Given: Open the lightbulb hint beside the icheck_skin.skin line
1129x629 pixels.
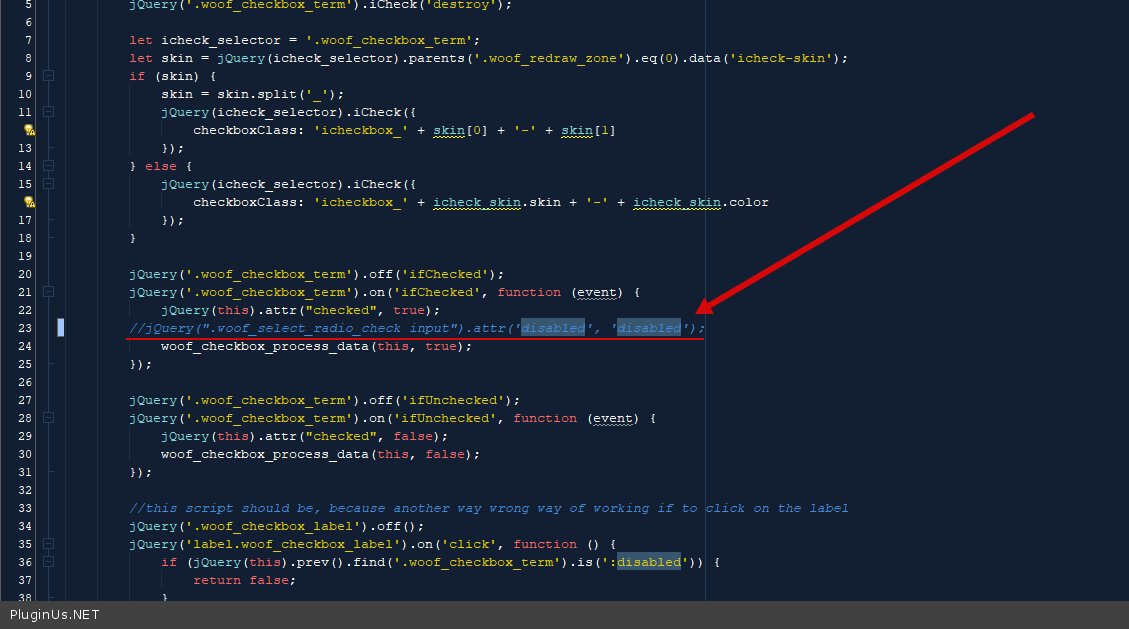Looking at the screenshot, I should (x=29, y=202).
